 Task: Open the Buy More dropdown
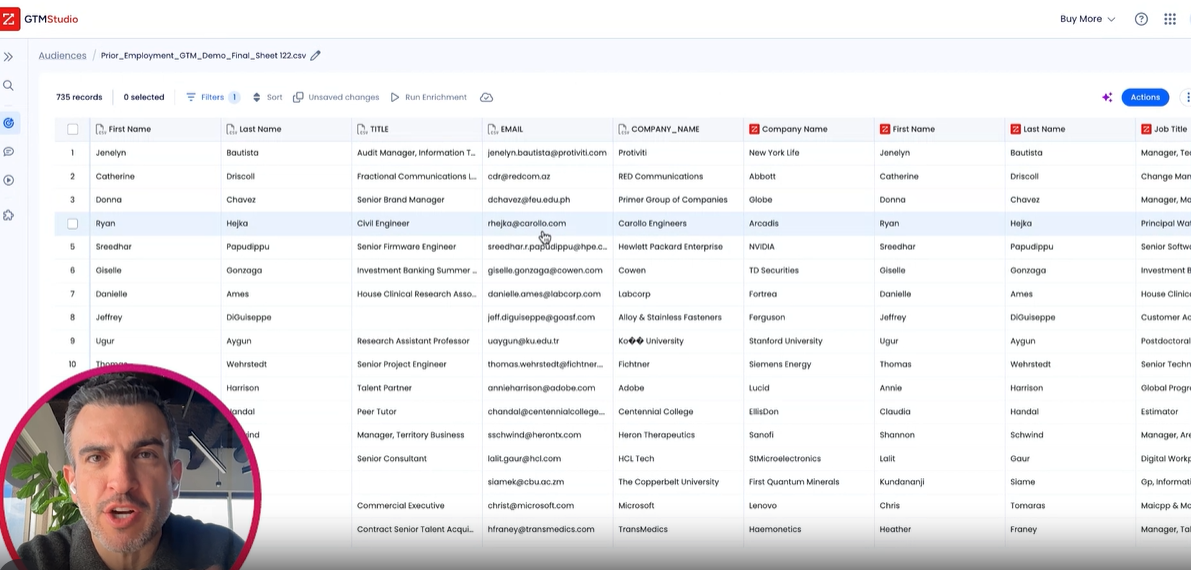(x=1087, y=19)
